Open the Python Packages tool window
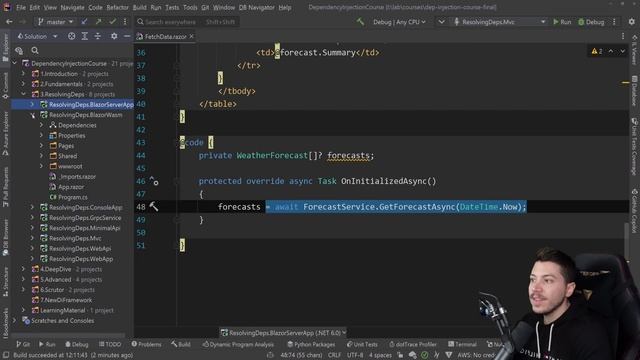This screenshot has height=360, width=640. (x=311, y=344)
